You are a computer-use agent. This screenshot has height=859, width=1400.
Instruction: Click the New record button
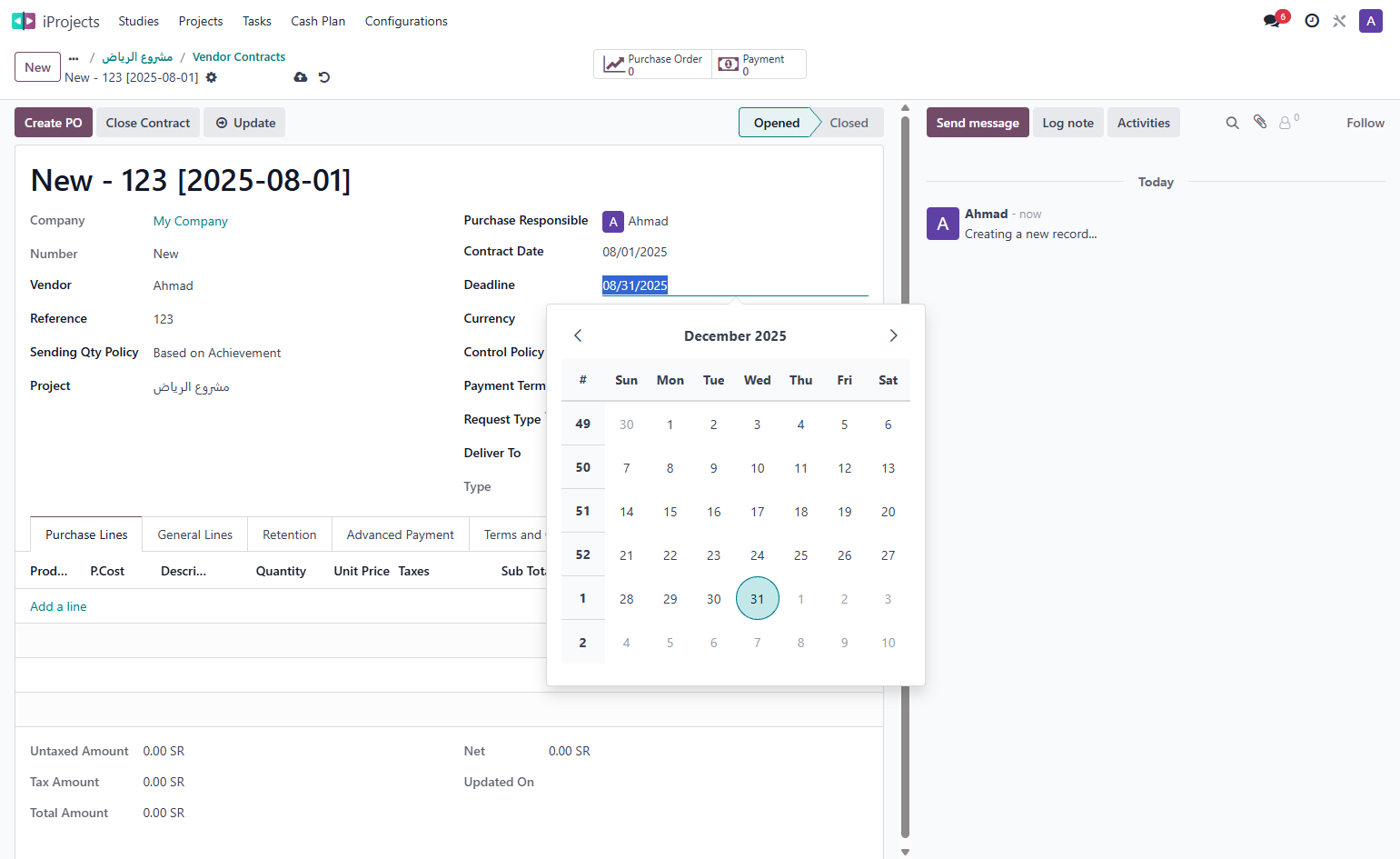(x=38, y=67)
